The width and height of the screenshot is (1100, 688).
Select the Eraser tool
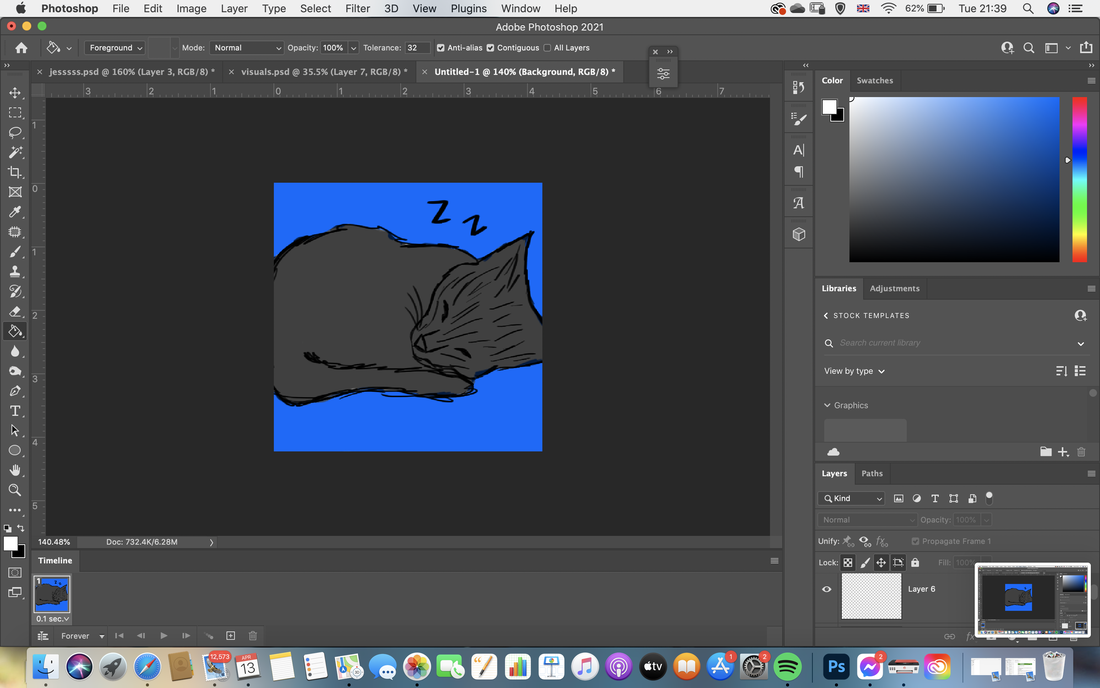click(x=15, y=311)
